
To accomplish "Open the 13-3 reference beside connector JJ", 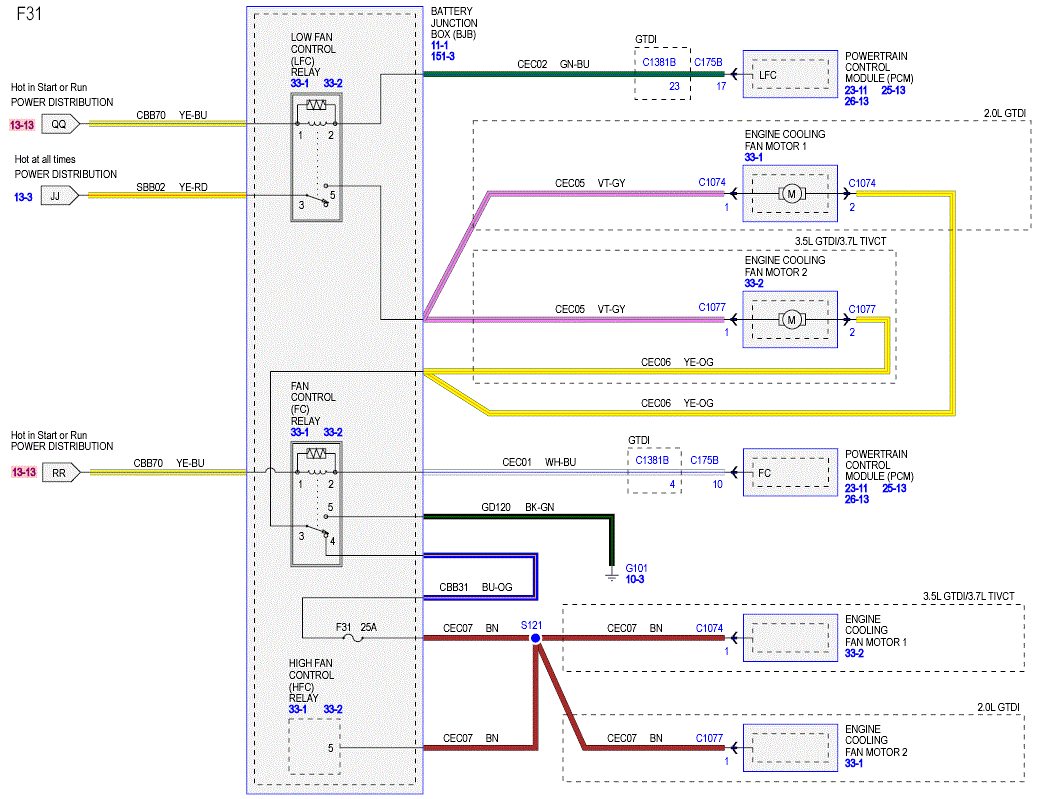I will [23, 197].
